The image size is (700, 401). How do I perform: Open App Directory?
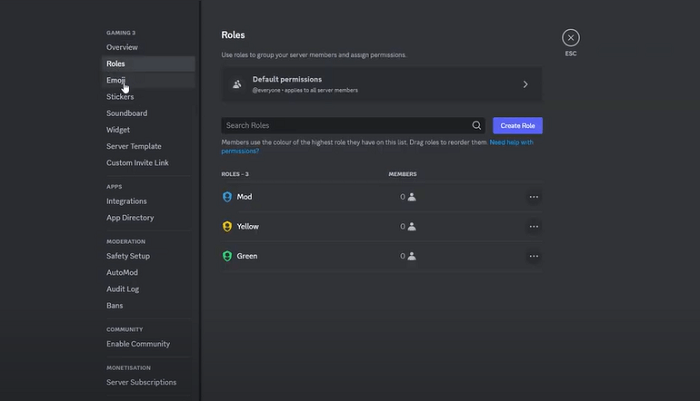coord(130,217)
